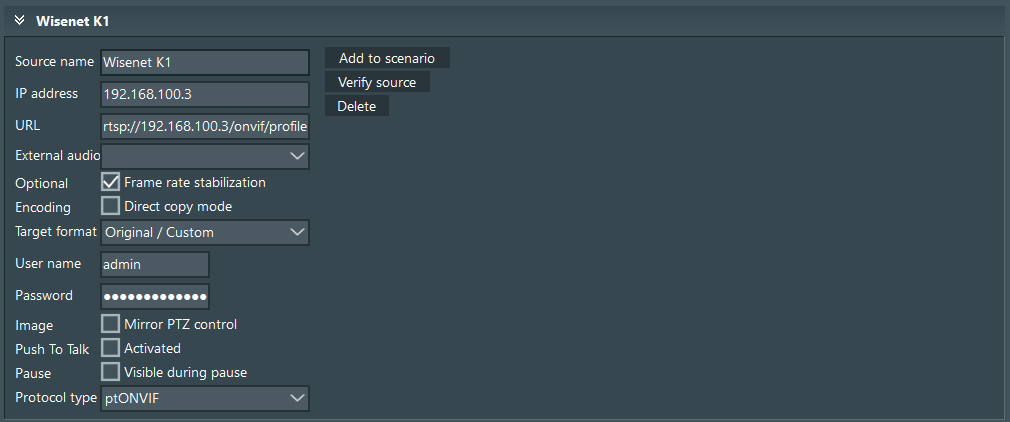Collapse the Wisenet K1 section chevron
The image size is (1010, 422).
pos(19,20)
